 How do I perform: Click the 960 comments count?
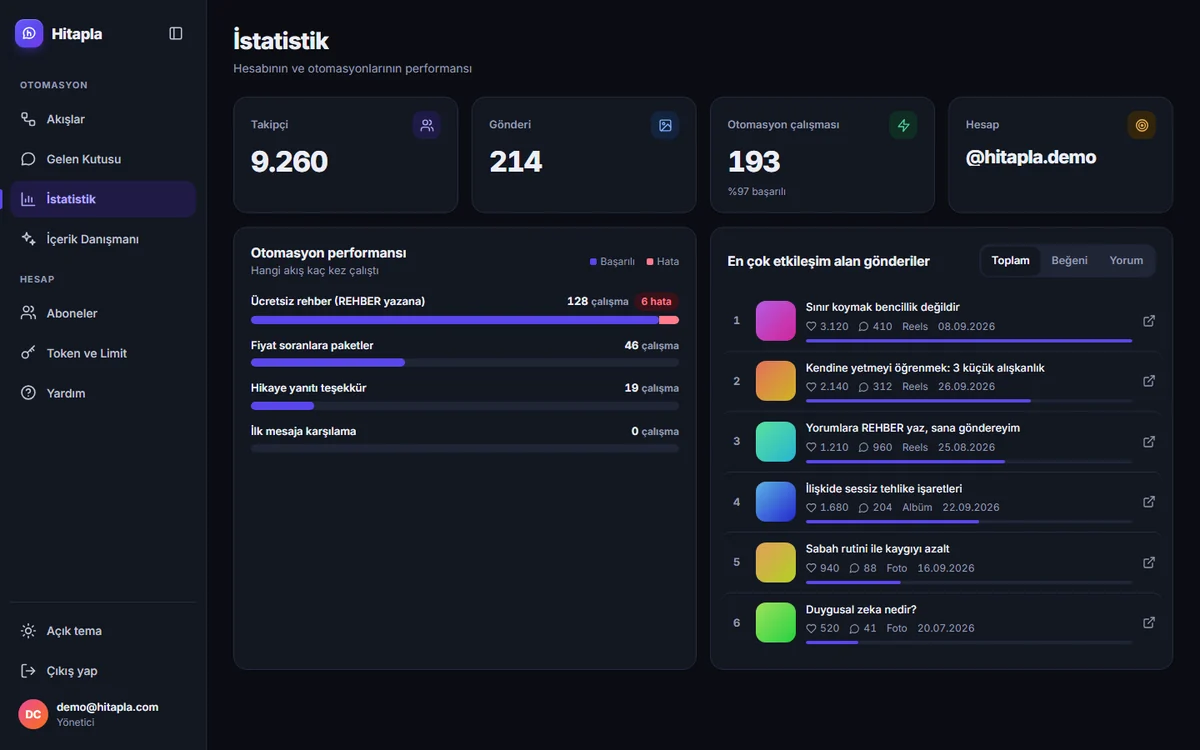[875, 447]
